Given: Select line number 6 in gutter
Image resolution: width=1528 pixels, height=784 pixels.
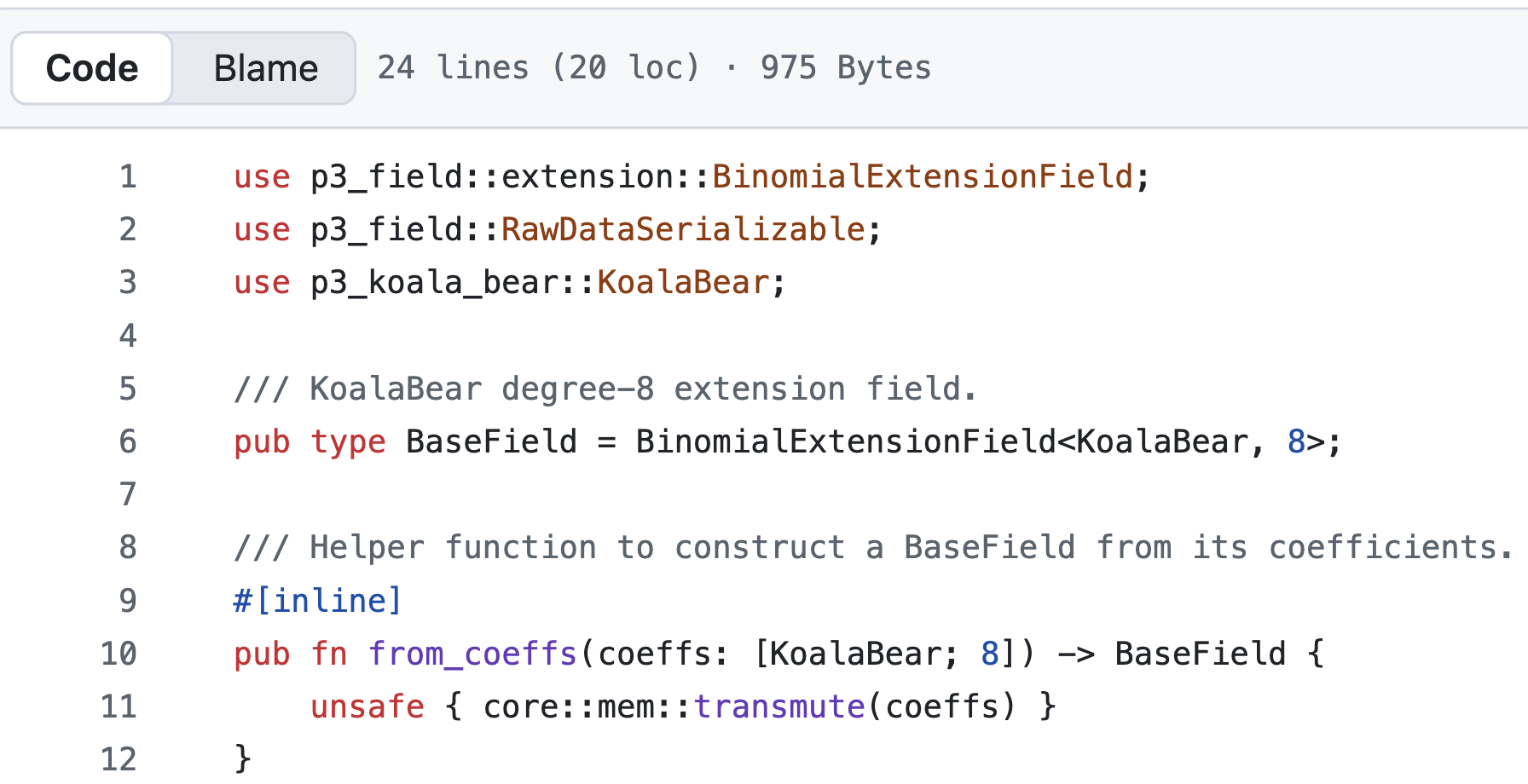Looking at the screenshot, I should (128, 441).
